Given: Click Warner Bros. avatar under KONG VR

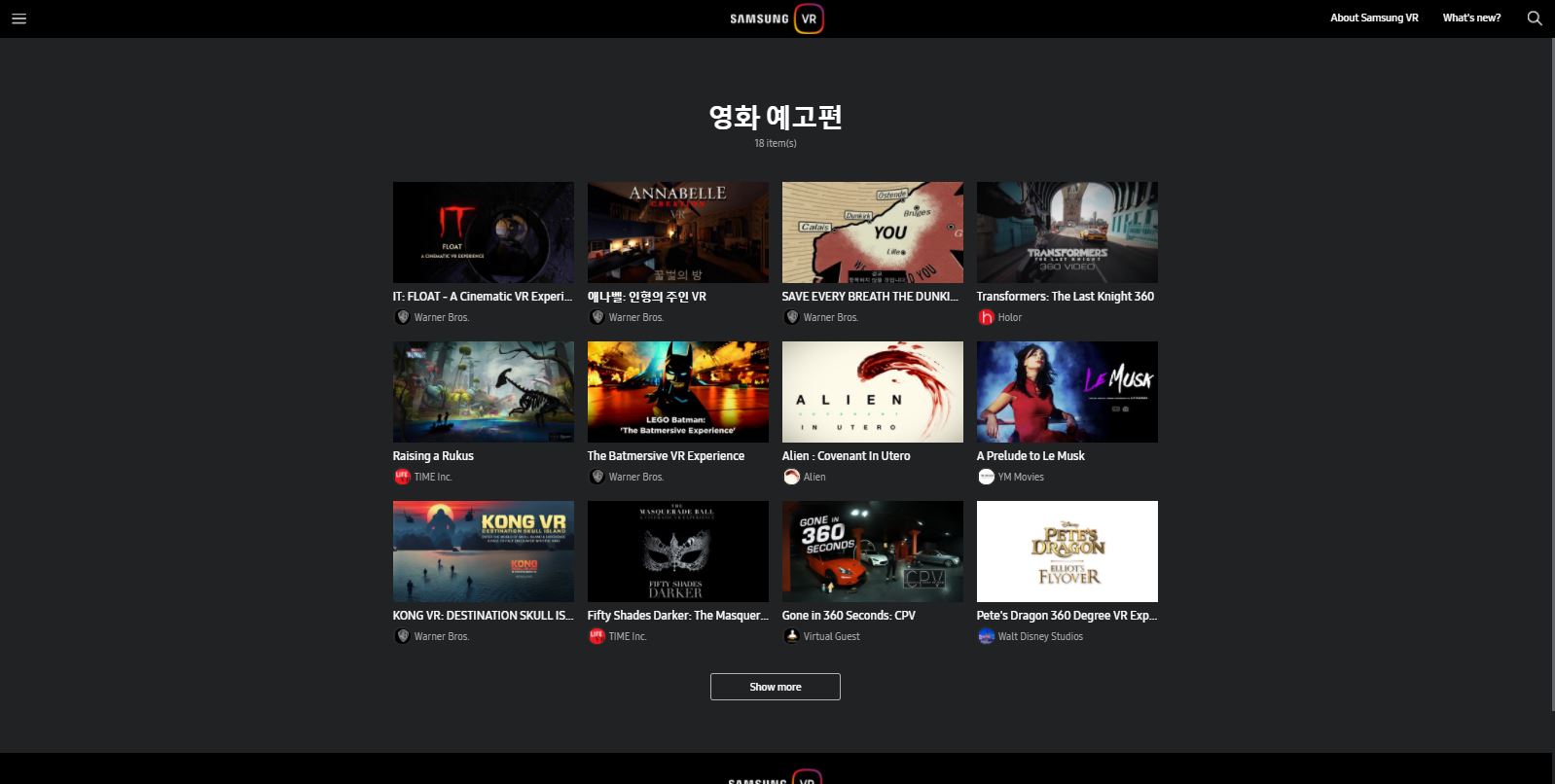Looking at the screenshot, I should coord(402,636).
